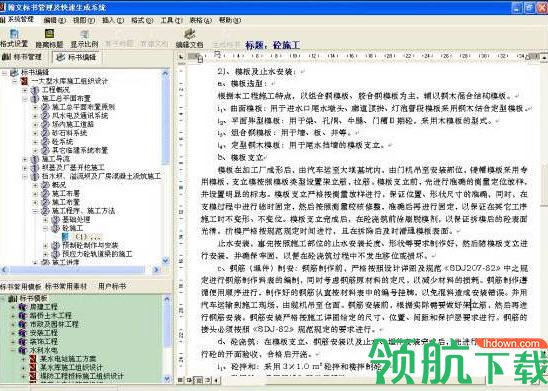Expand the 施工导流 tree node
This screenshot has width=548, height=391.
pos(25,159)
